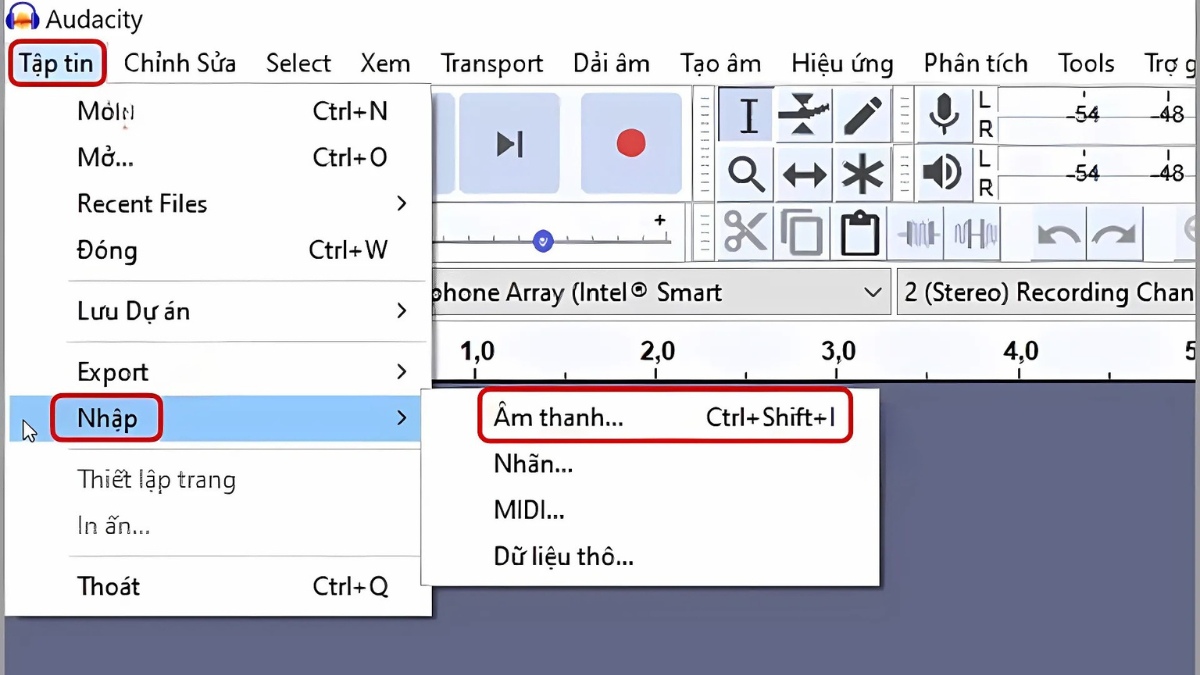
Task: Select the Zoom magnifier tool
Action: click(x=747, y=174)
